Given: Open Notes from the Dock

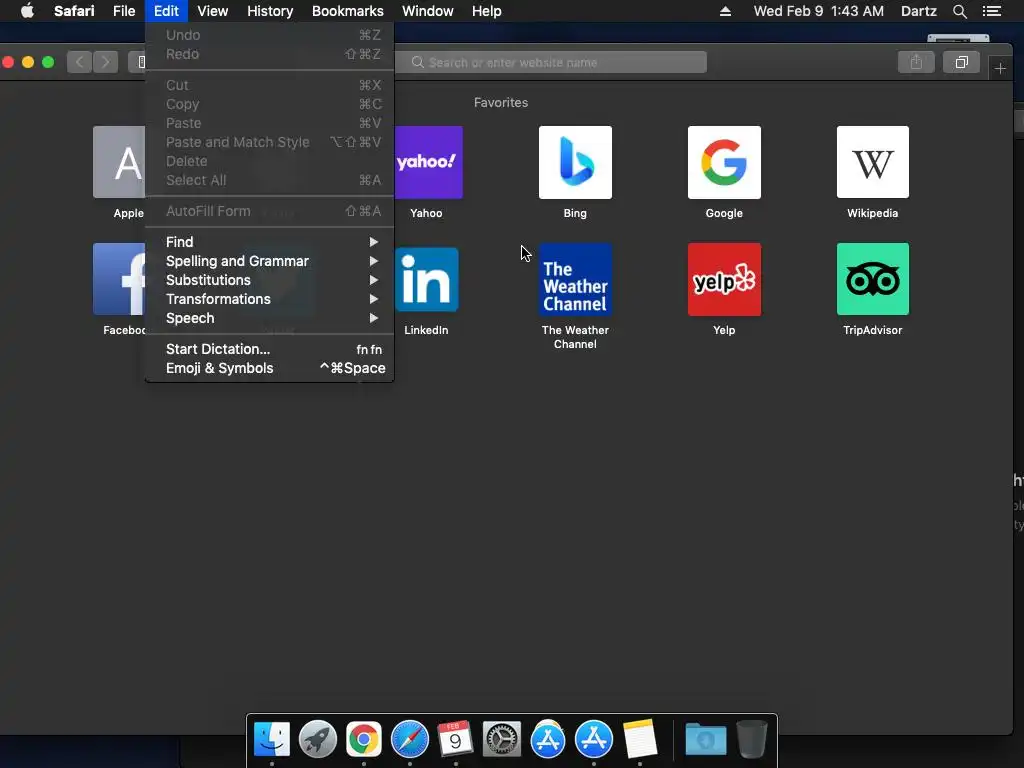Looking at the screenshot, I should tap(640, 739).
